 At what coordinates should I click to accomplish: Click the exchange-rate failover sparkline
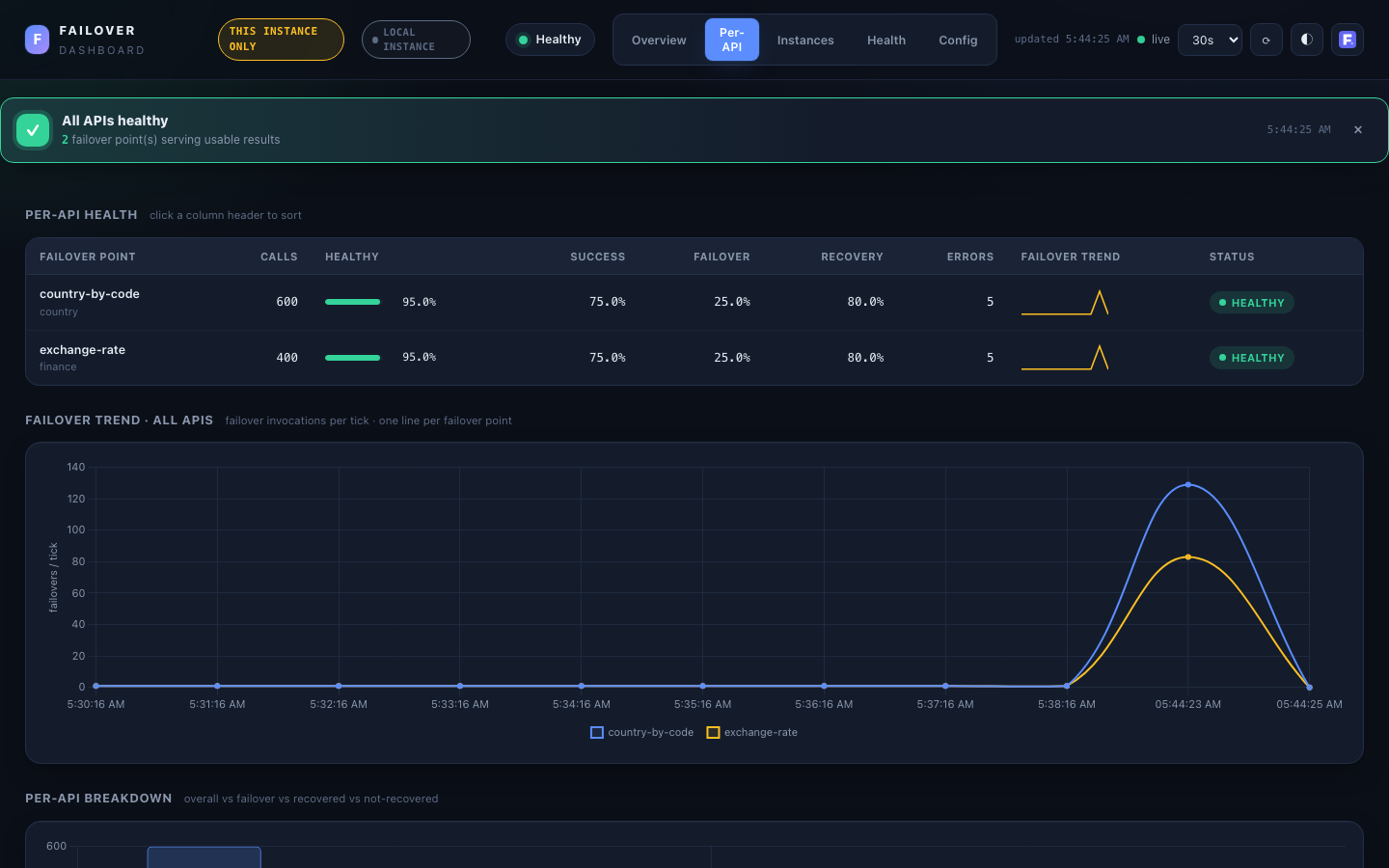coord(1065,358)
